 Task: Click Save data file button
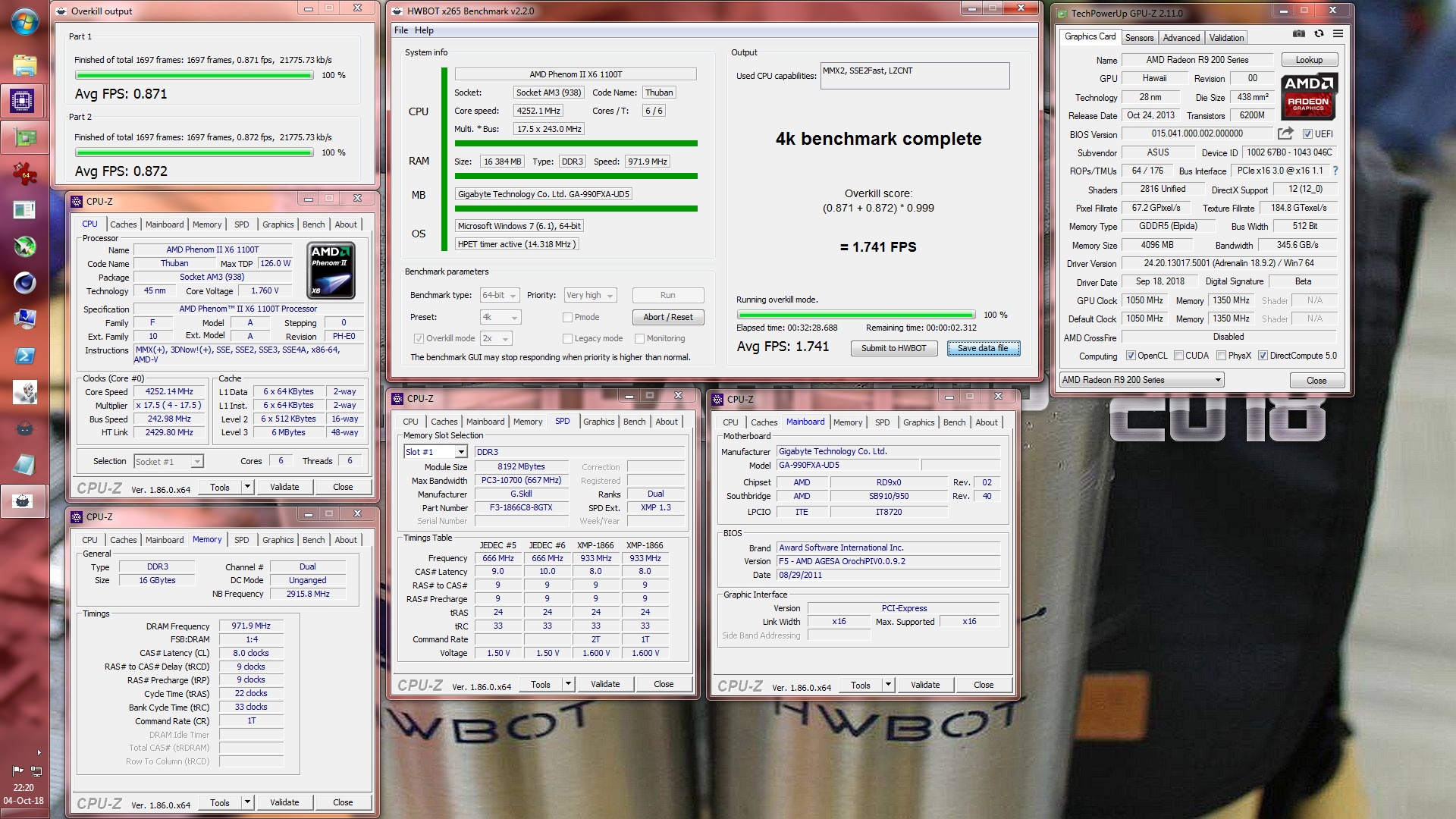point(983,349)
